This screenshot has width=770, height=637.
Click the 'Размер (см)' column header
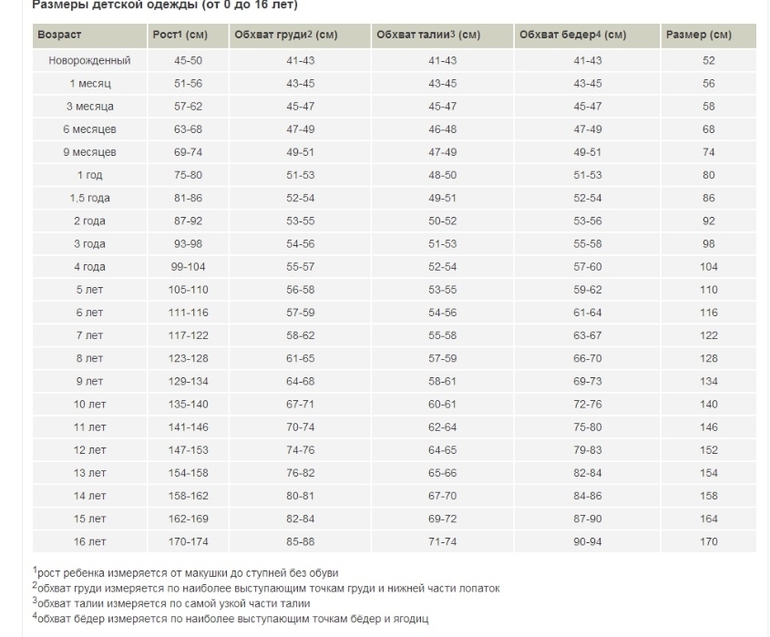tap(698, 35)
